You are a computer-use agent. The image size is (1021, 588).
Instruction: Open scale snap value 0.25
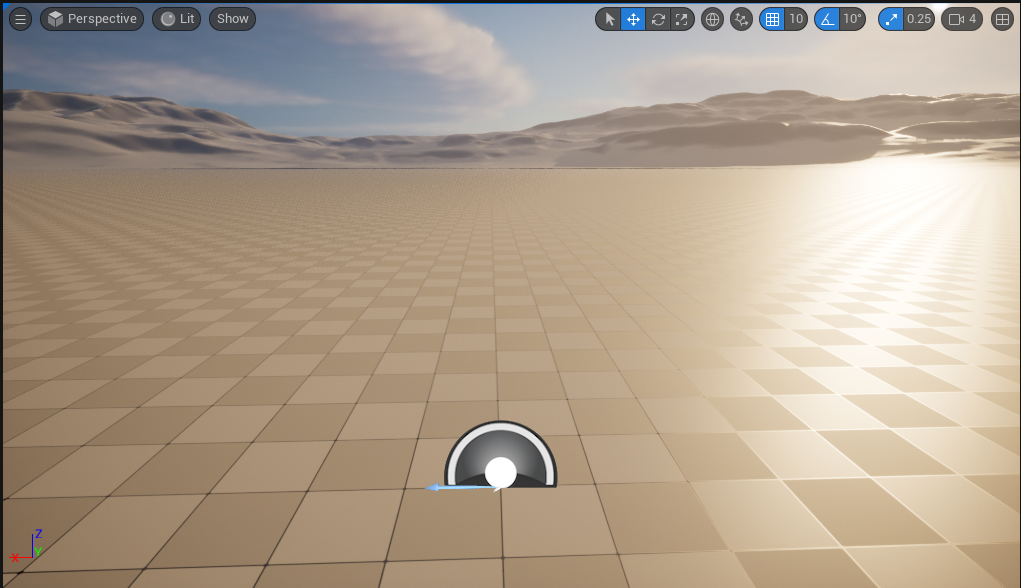coord(919,20)
